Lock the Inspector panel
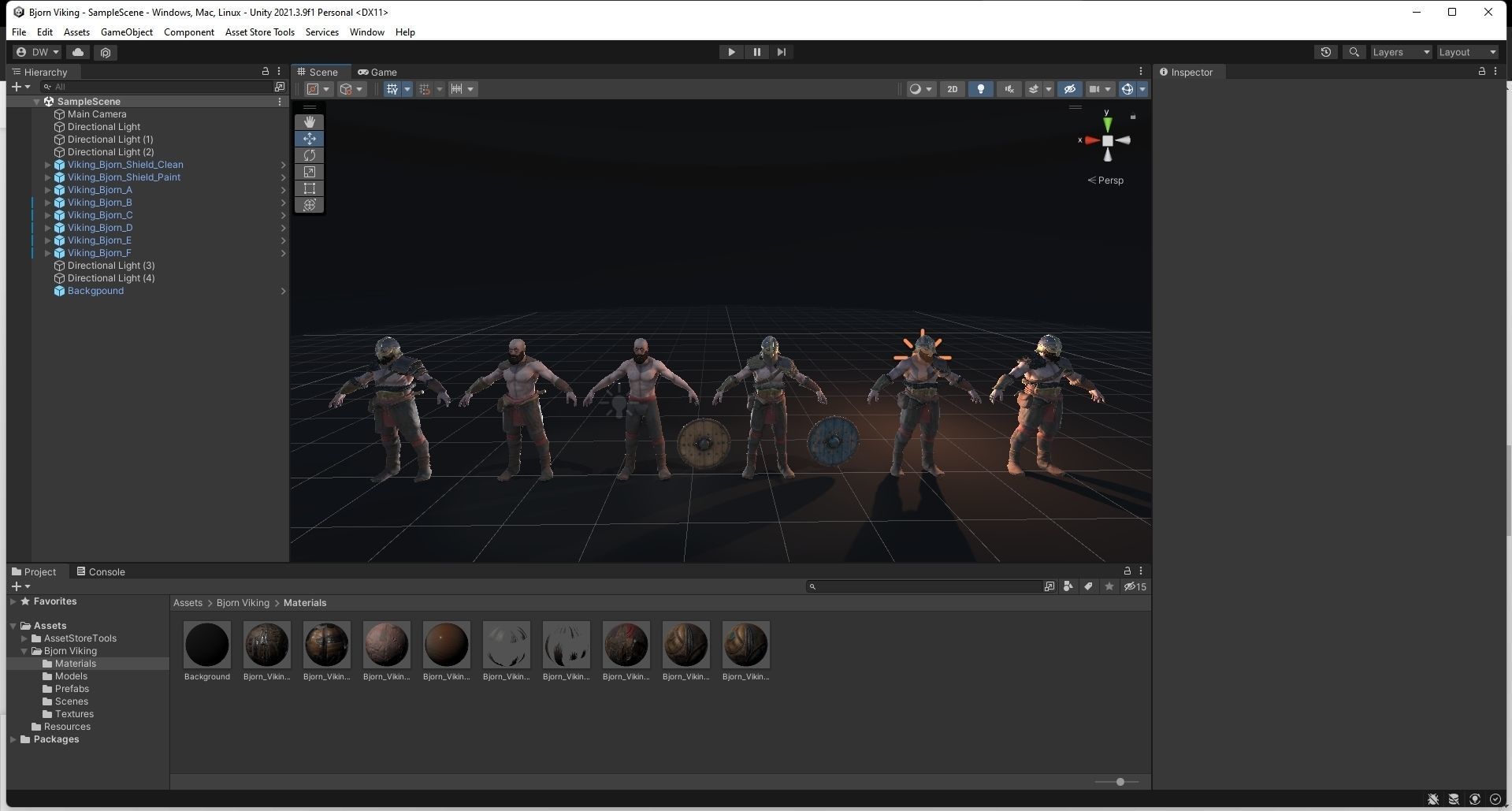The image size is (1512, 811). (1481, 71)
